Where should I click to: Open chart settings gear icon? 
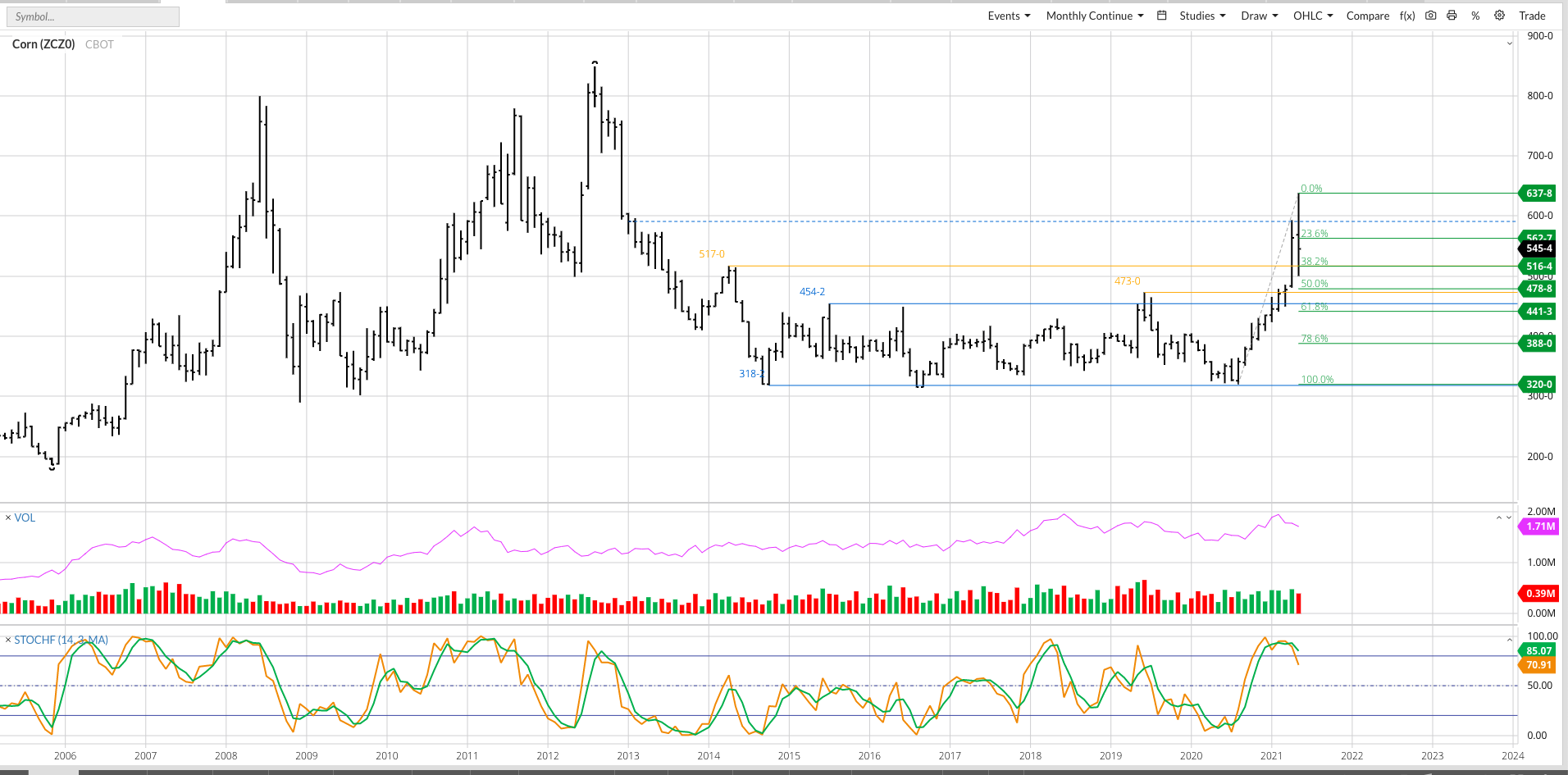[x=1499, y=16]
